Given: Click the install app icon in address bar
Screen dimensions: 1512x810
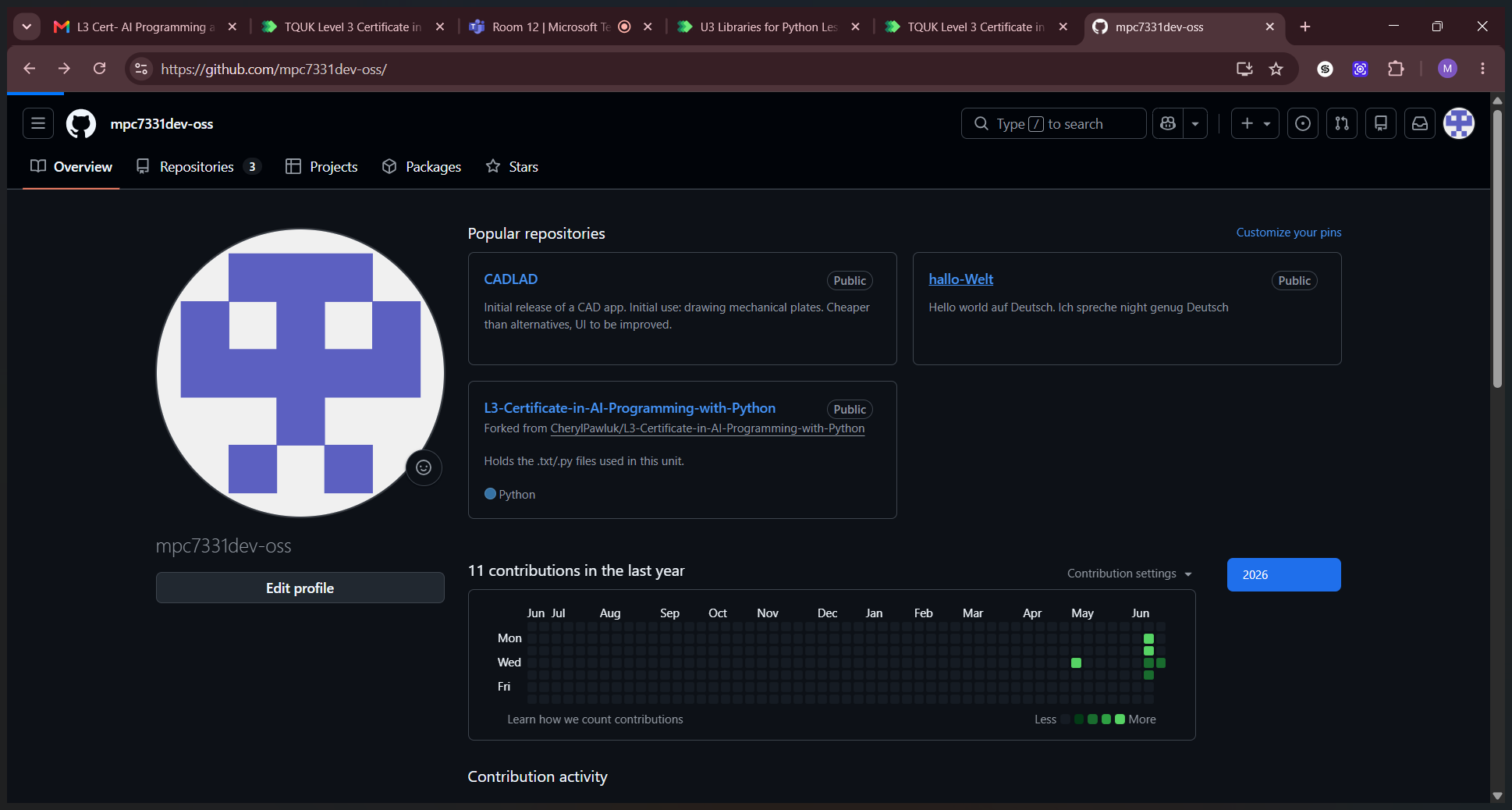Looking at the screenshot, I should 1244,69.
